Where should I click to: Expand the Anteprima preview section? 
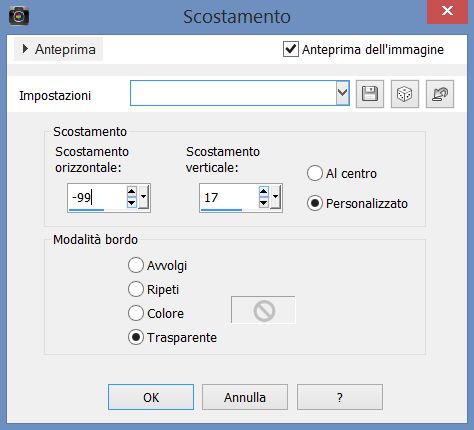point(58,49)
